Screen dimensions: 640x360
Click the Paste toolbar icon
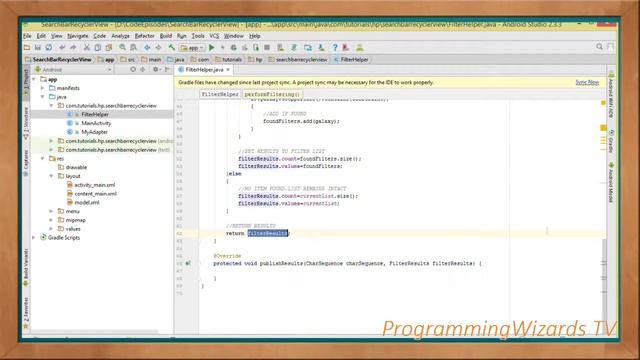[x=109, y=48]
